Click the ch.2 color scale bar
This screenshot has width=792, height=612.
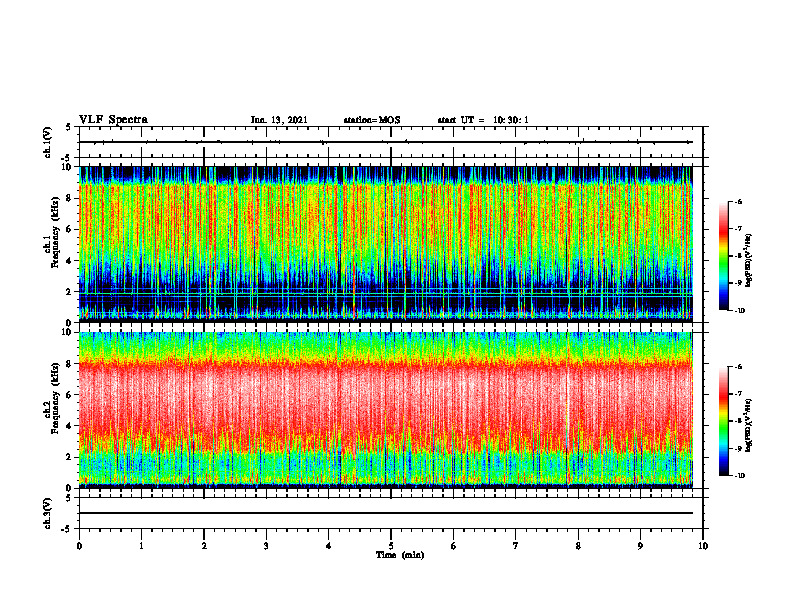723,421
